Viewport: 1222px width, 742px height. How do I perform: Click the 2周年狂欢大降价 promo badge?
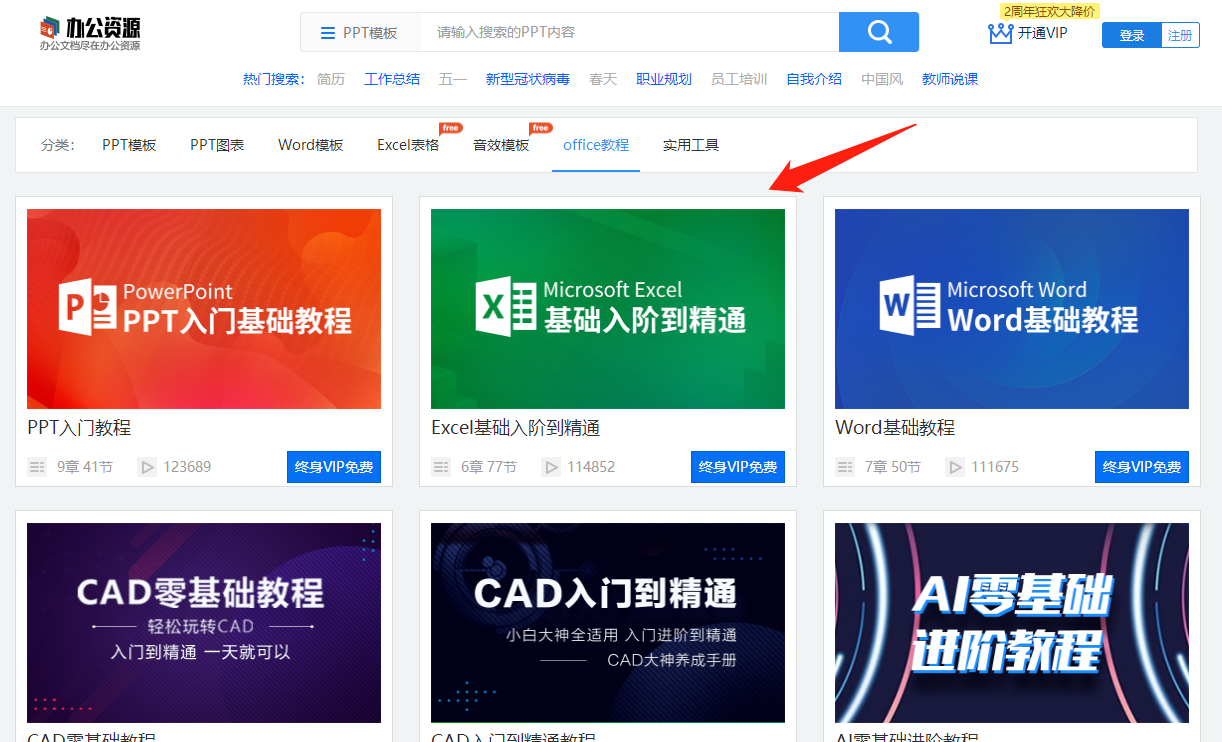click(1049, 11)
